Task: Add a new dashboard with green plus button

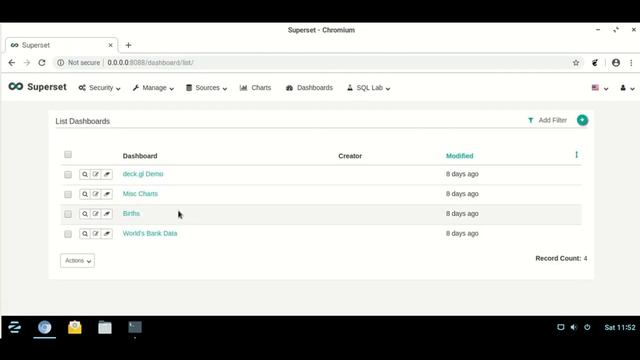Action: click(582, 120)
